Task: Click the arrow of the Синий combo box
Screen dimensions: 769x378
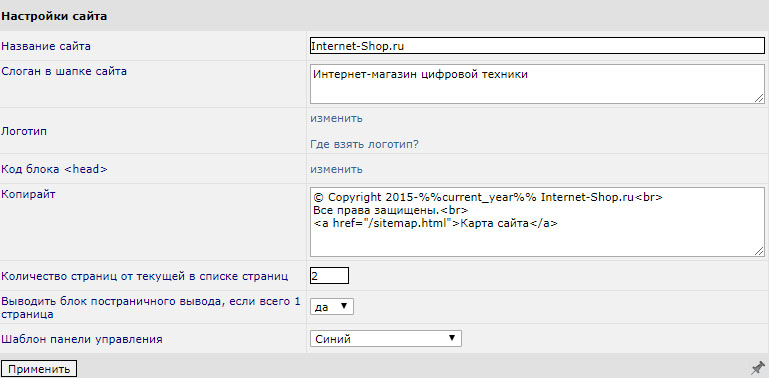Action: pos(452,338)
